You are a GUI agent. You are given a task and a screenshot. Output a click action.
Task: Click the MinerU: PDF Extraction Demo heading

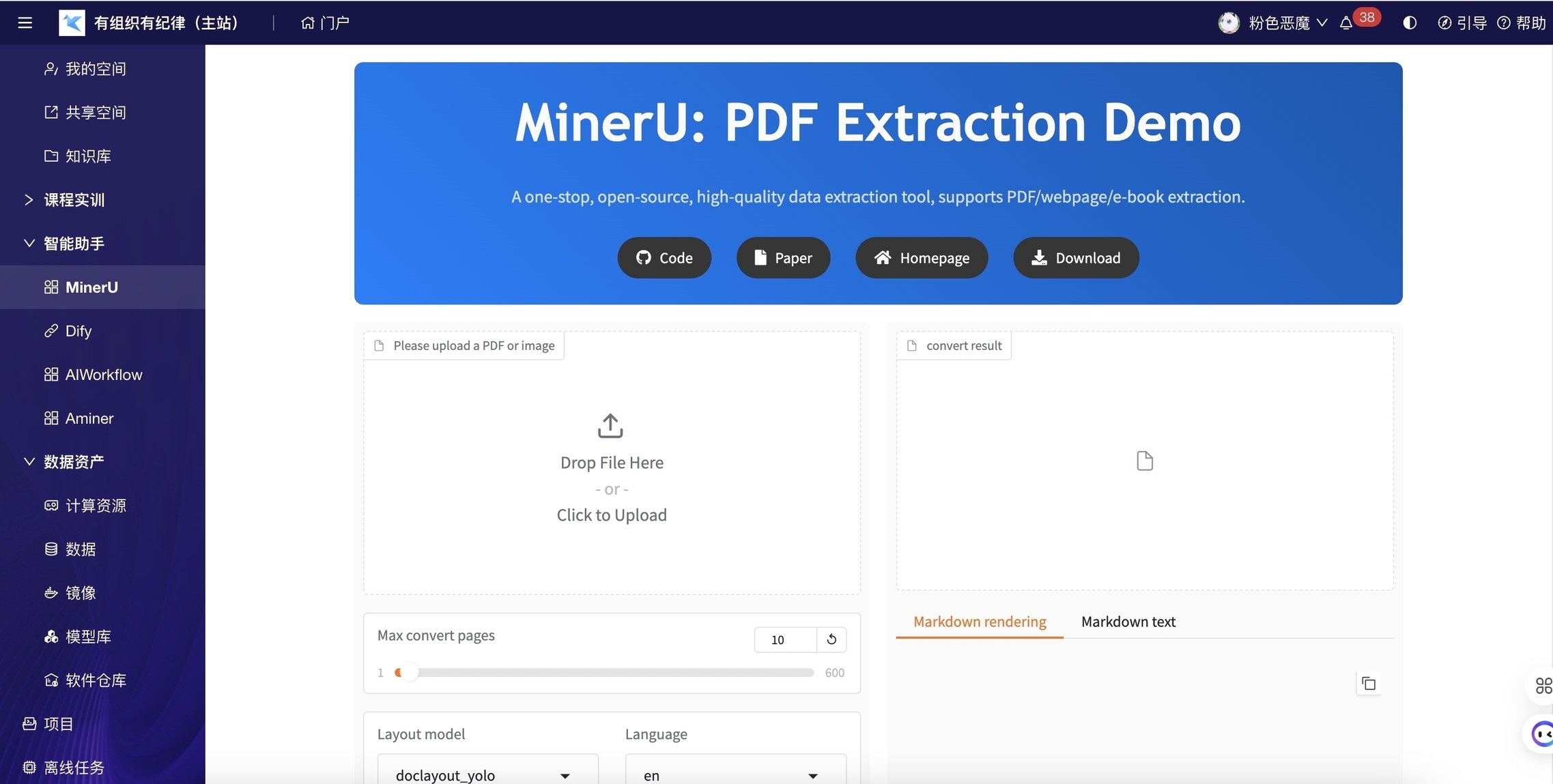coord(878,123)
